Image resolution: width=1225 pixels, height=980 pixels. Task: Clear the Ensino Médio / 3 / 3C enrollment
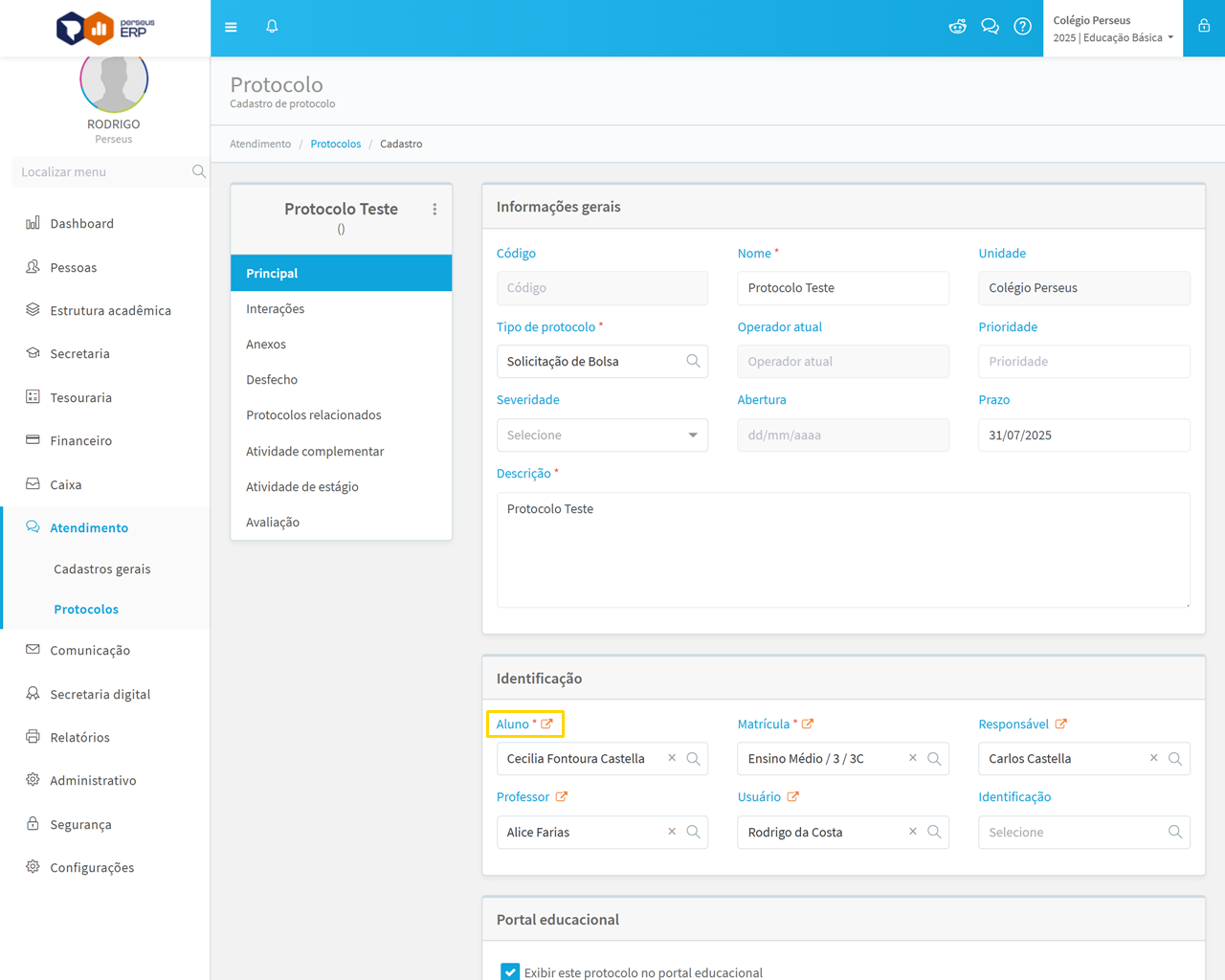click(x=913, y=758)
